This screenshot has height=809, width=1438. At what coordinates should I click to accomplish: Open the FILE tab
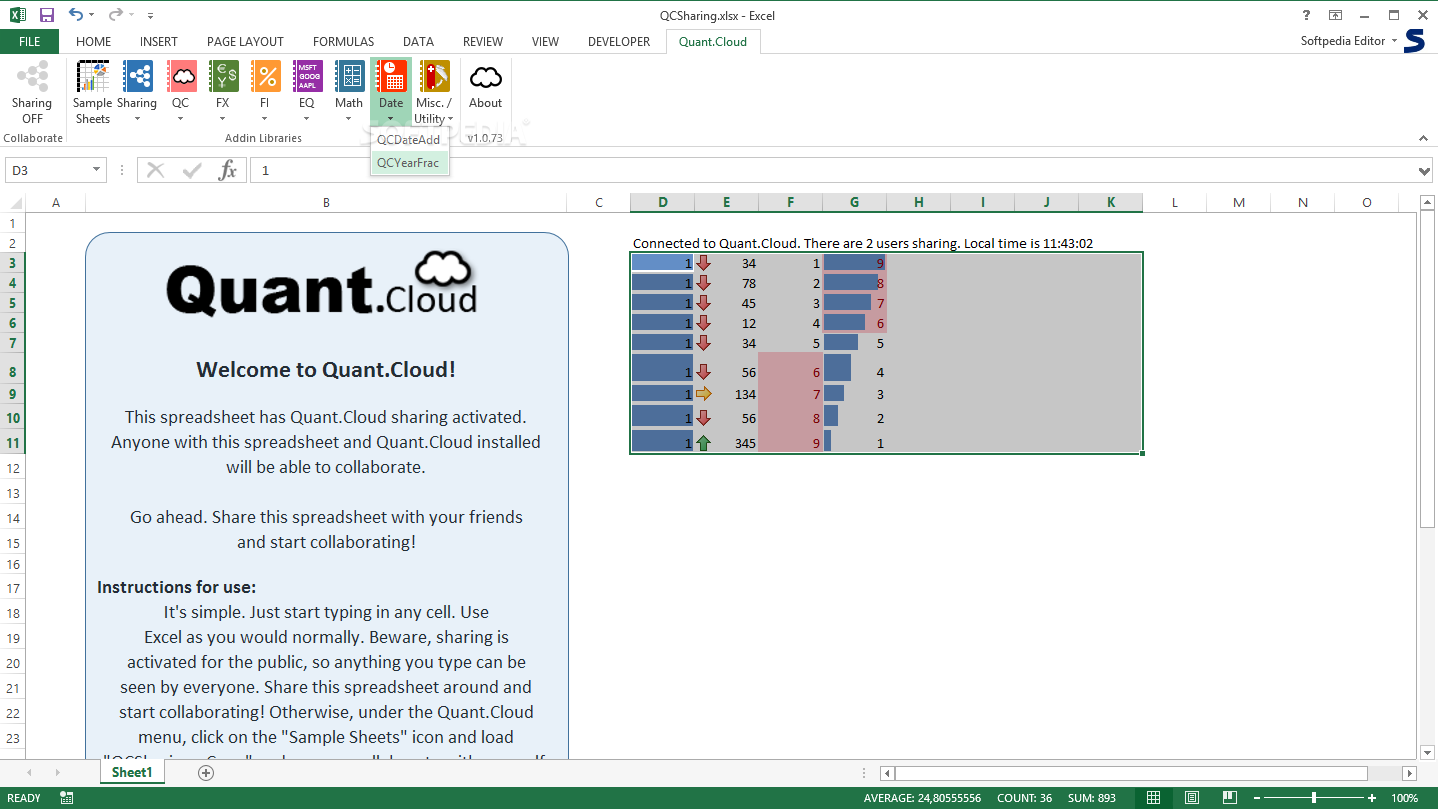click(x=30, y=41)
